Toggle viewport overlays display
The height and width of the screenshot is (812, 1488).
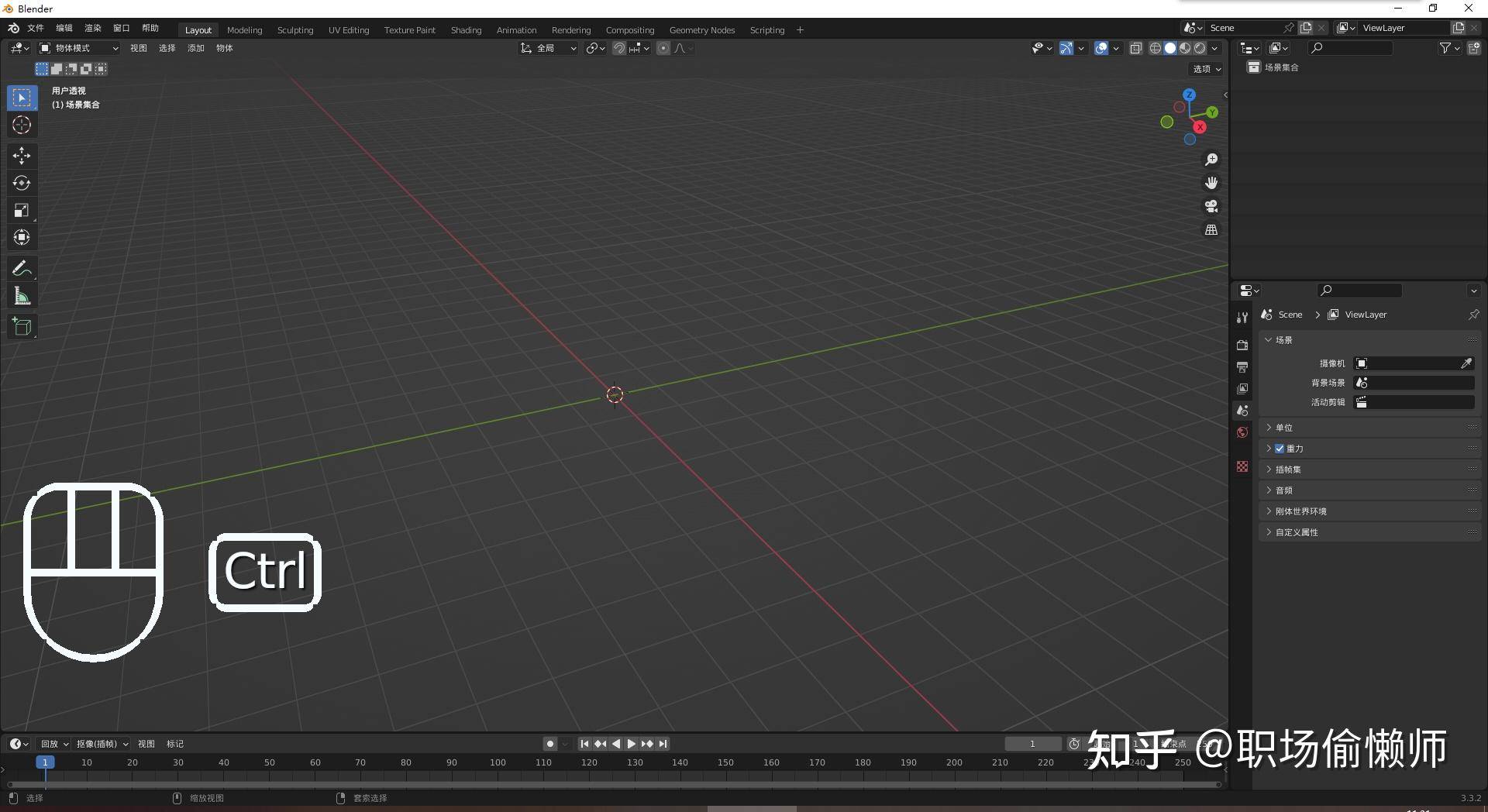coord(1101,48)
